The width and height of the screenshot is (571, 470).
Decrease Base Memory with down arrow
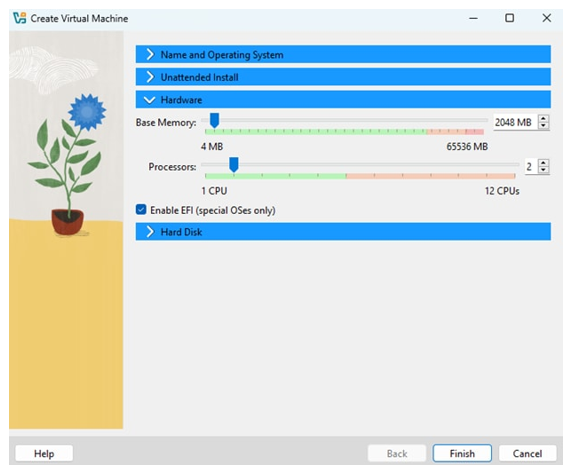(x=543, y=126)
